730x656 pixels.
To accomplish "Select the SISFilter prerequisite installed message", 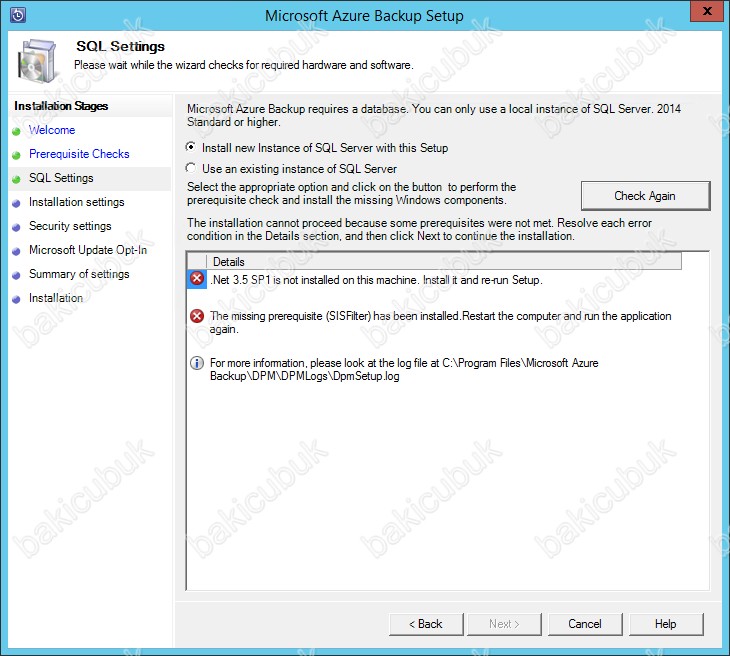I will click(440, 323).
